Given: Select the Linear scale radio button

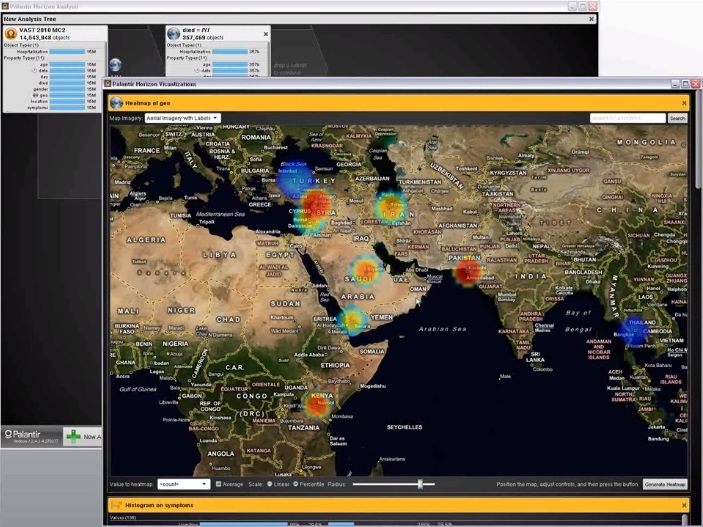Looking at the screenshot, I should [x=270, y=484].
